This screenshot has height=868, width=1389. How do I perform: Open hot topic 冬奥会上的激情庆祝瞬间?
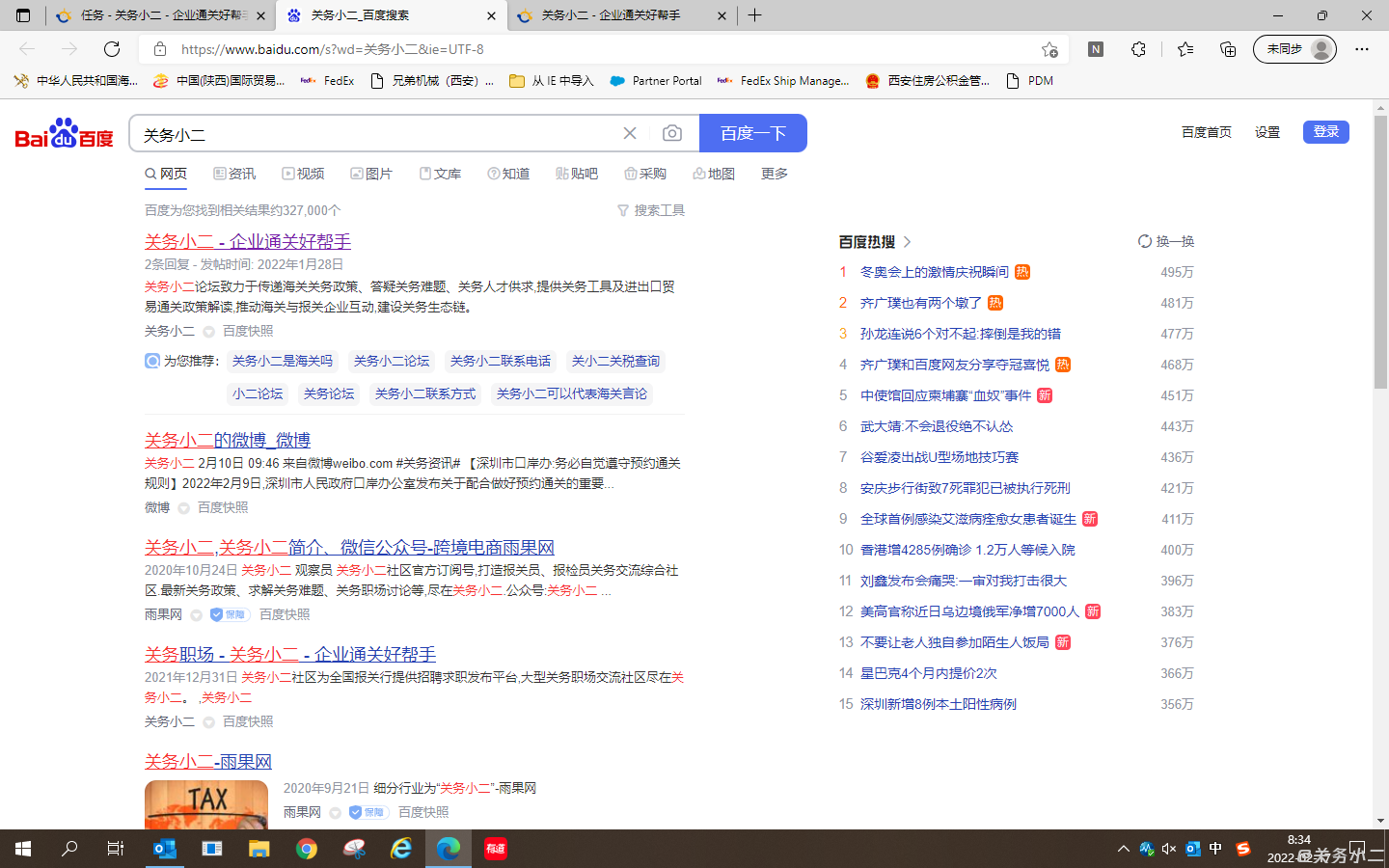[935, 272]
